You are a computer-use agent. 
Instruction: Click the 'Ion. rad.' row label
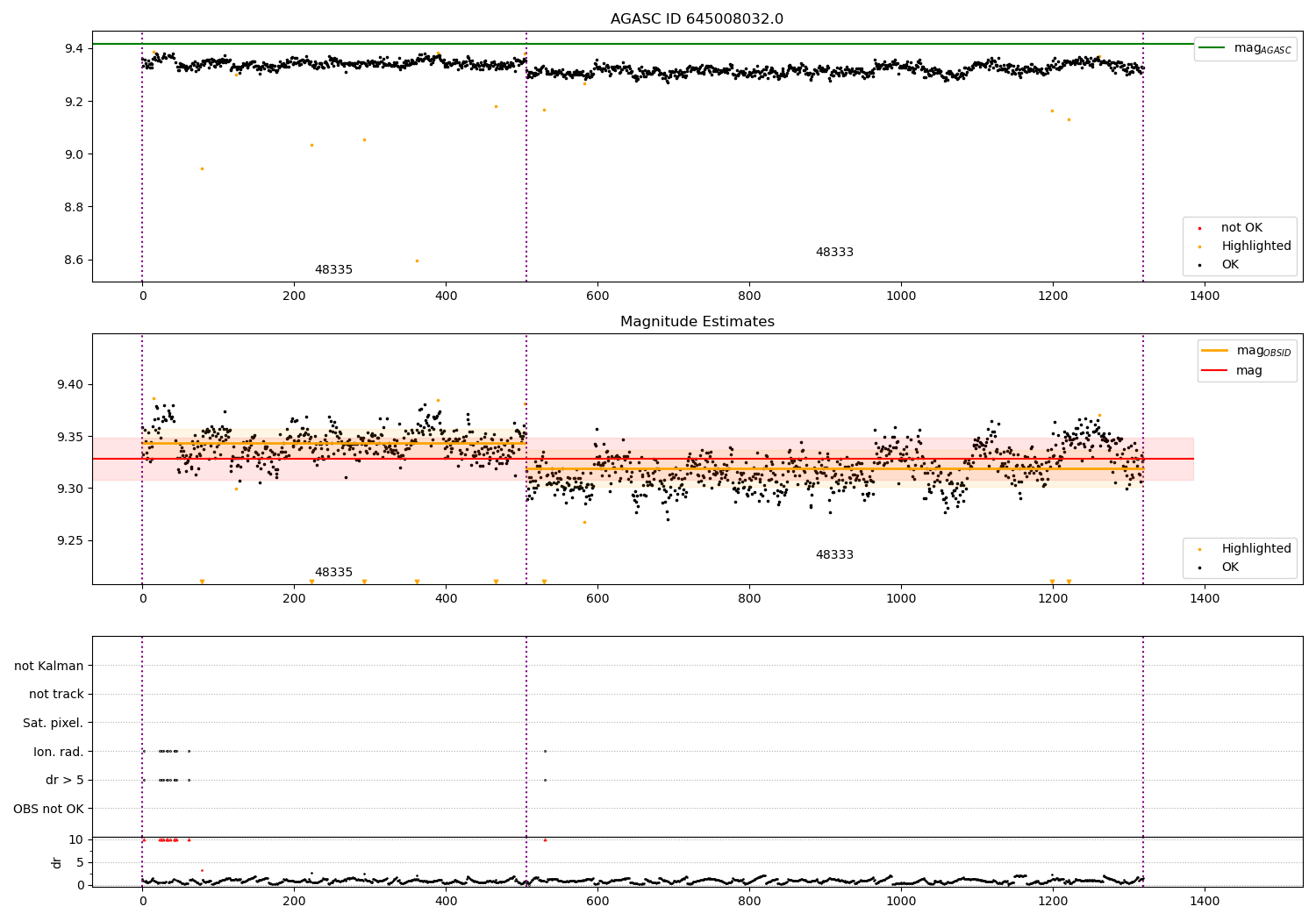(x=59, y=753)
